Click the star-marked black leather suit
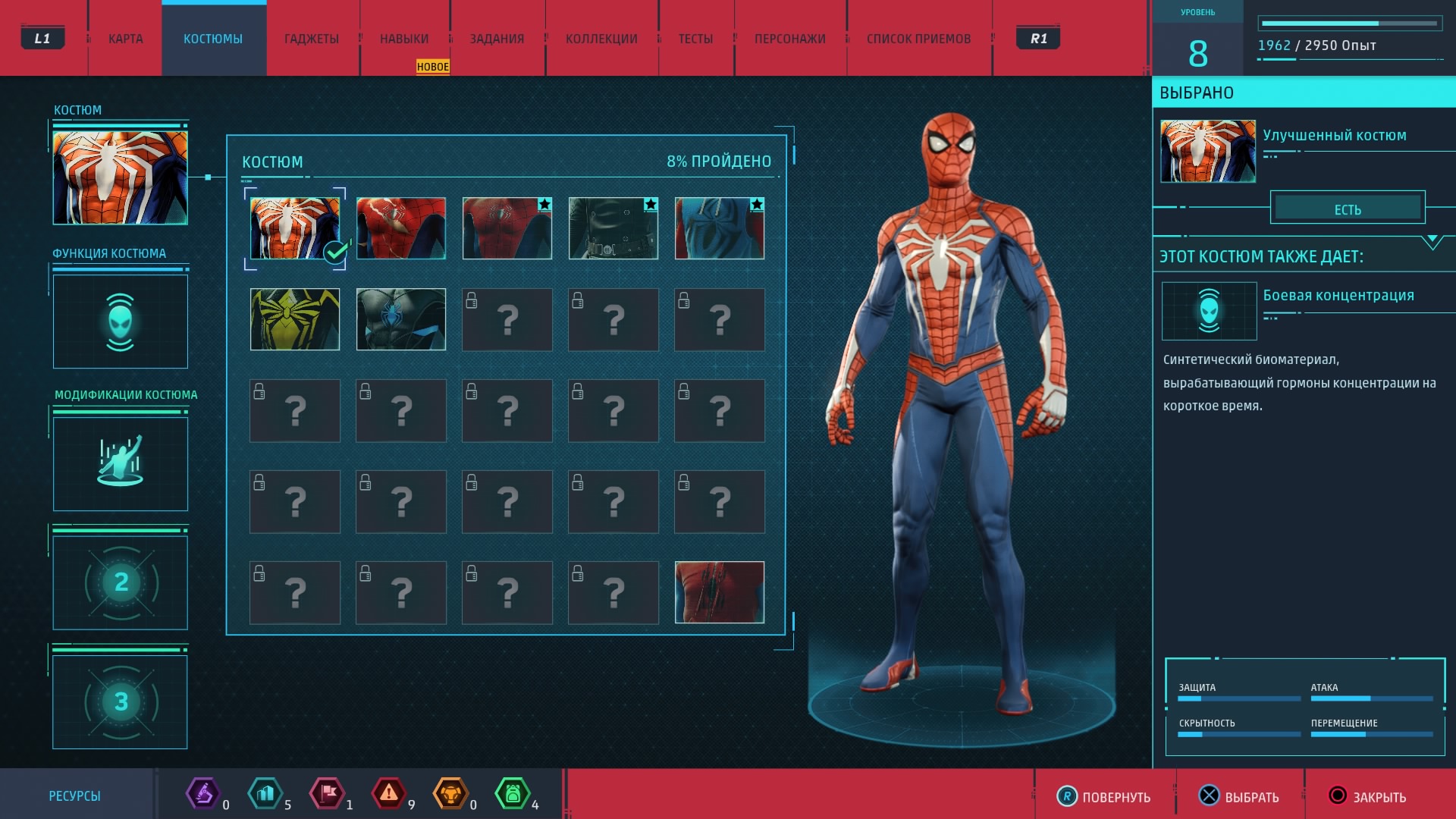Screen dimensions: 1456x819 click(613, 228)
